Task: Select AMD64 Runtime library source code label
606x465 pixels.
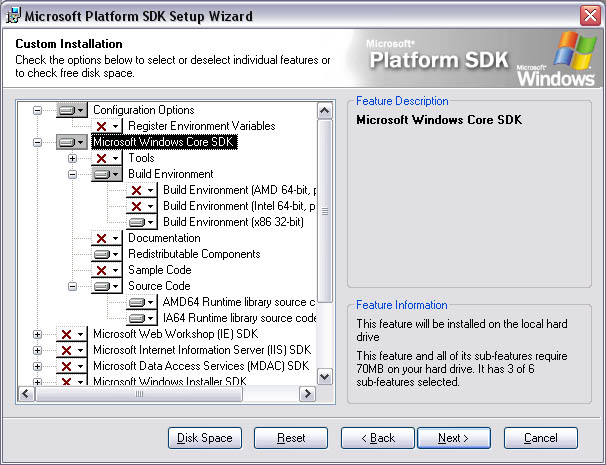Action: (239, 302)
